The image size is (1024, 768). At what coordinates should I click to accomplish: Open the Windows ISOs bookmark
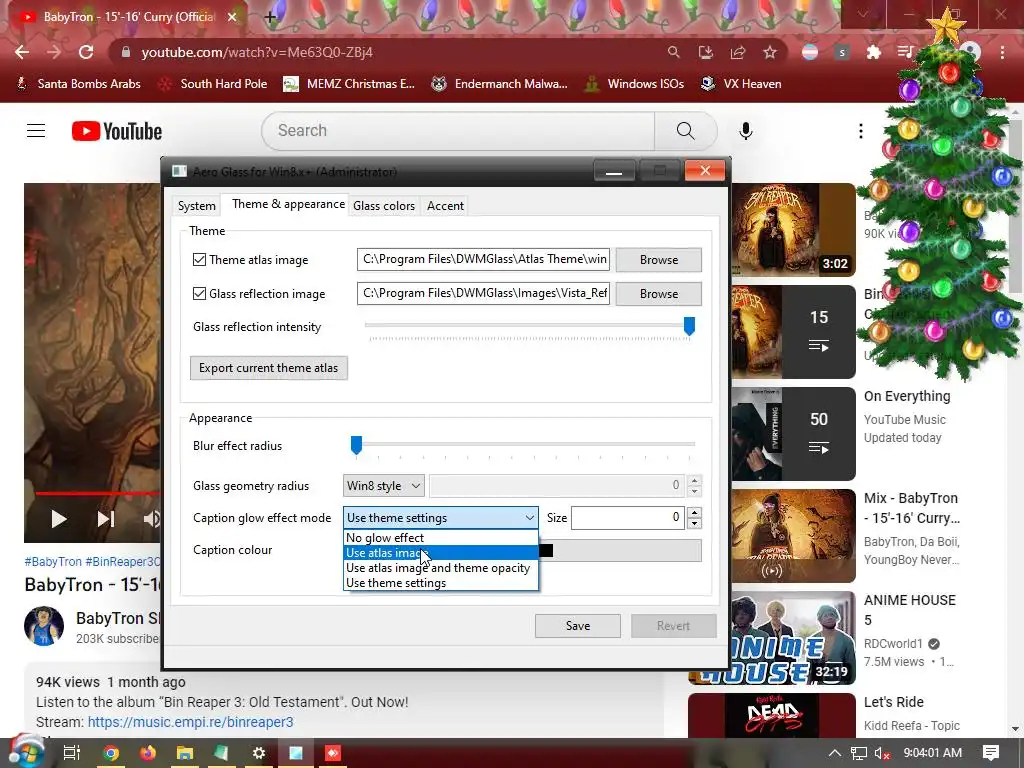click(x=634, y=84)
